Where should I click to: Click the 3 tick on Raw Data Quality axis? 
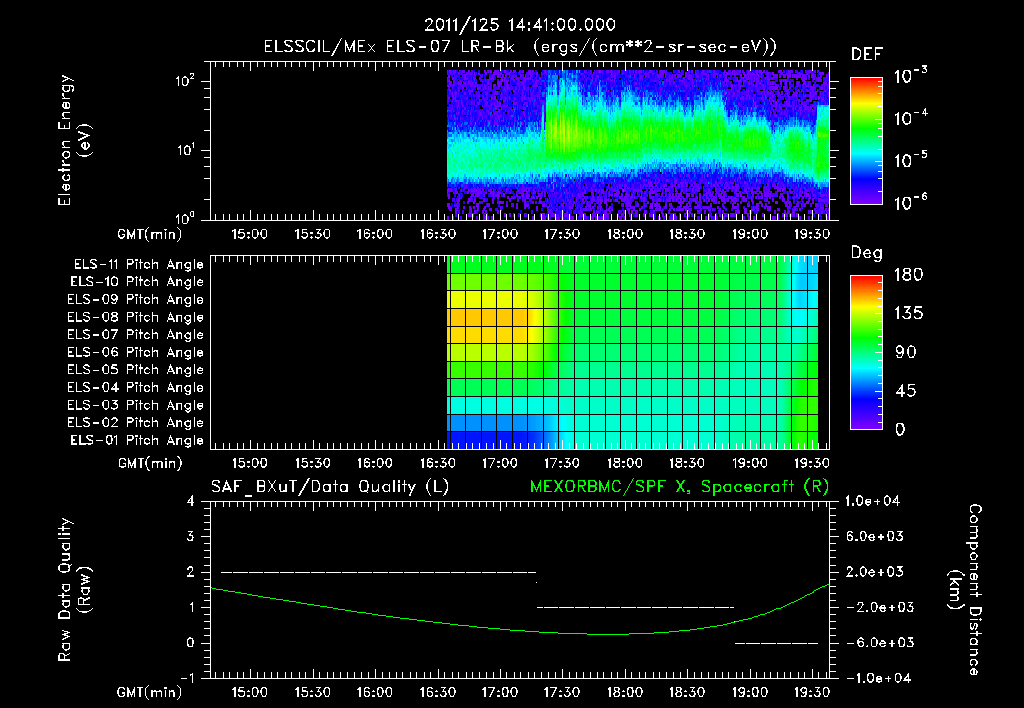click(191, 536)
